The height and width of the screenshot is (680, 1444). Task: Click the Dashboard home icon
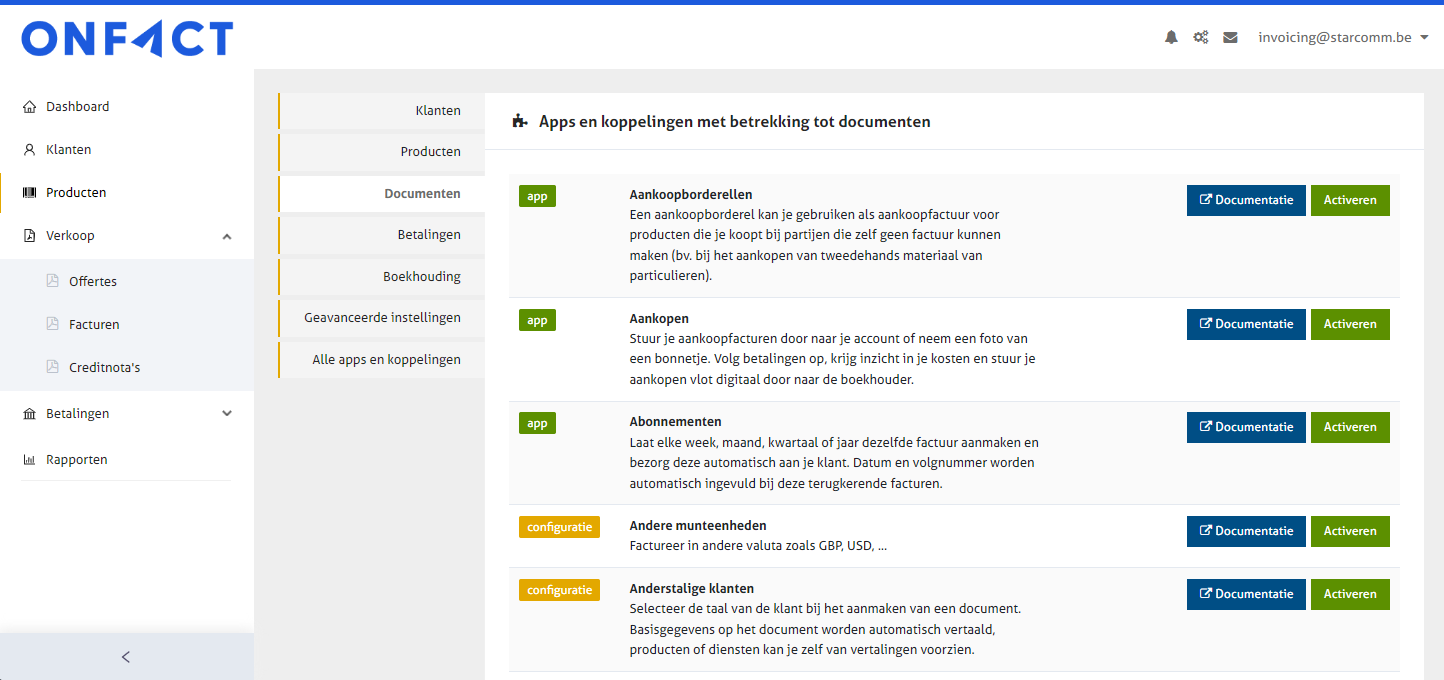click(29, 107)
